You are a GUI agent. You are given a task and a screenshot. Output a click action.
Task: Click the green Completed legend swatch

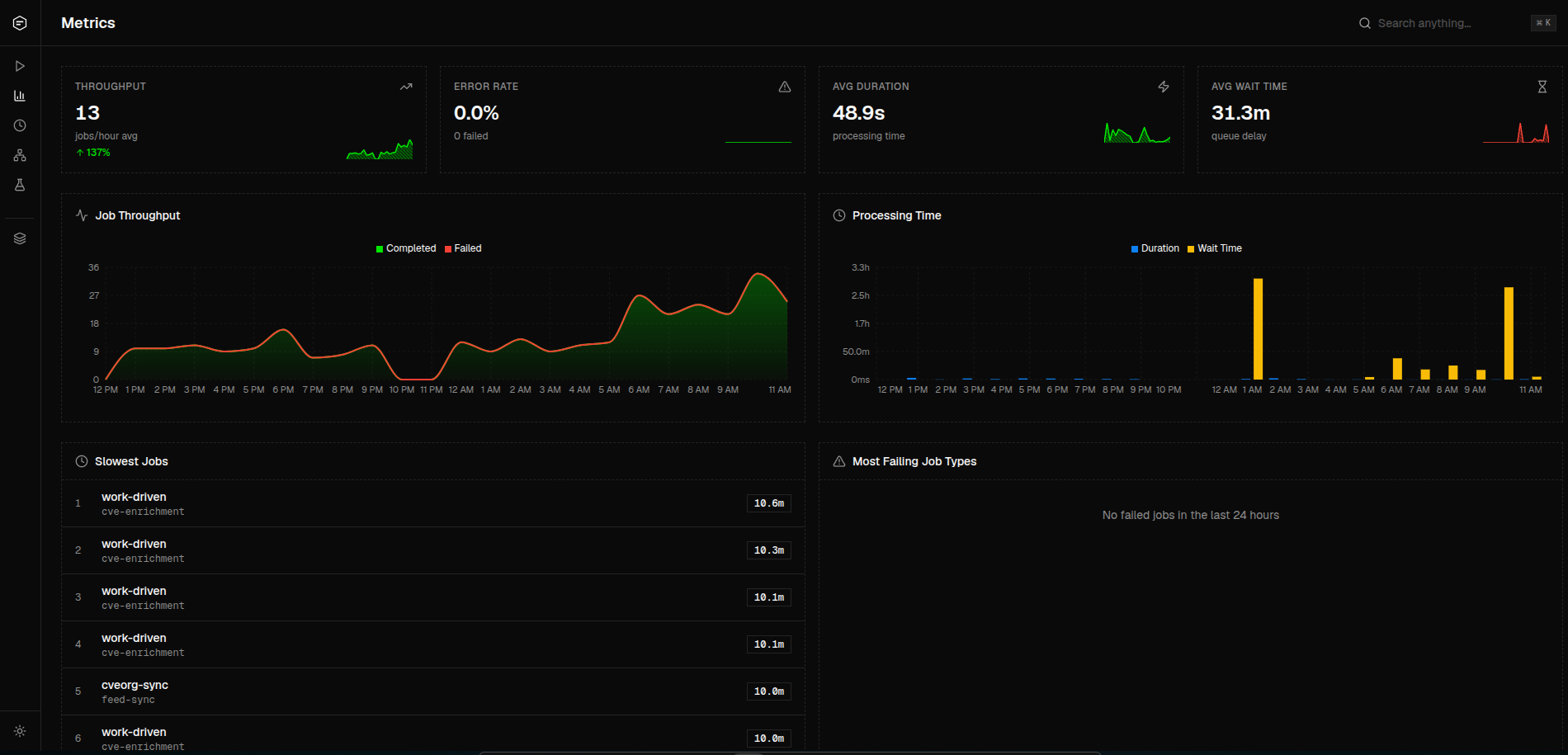[380, 249]
